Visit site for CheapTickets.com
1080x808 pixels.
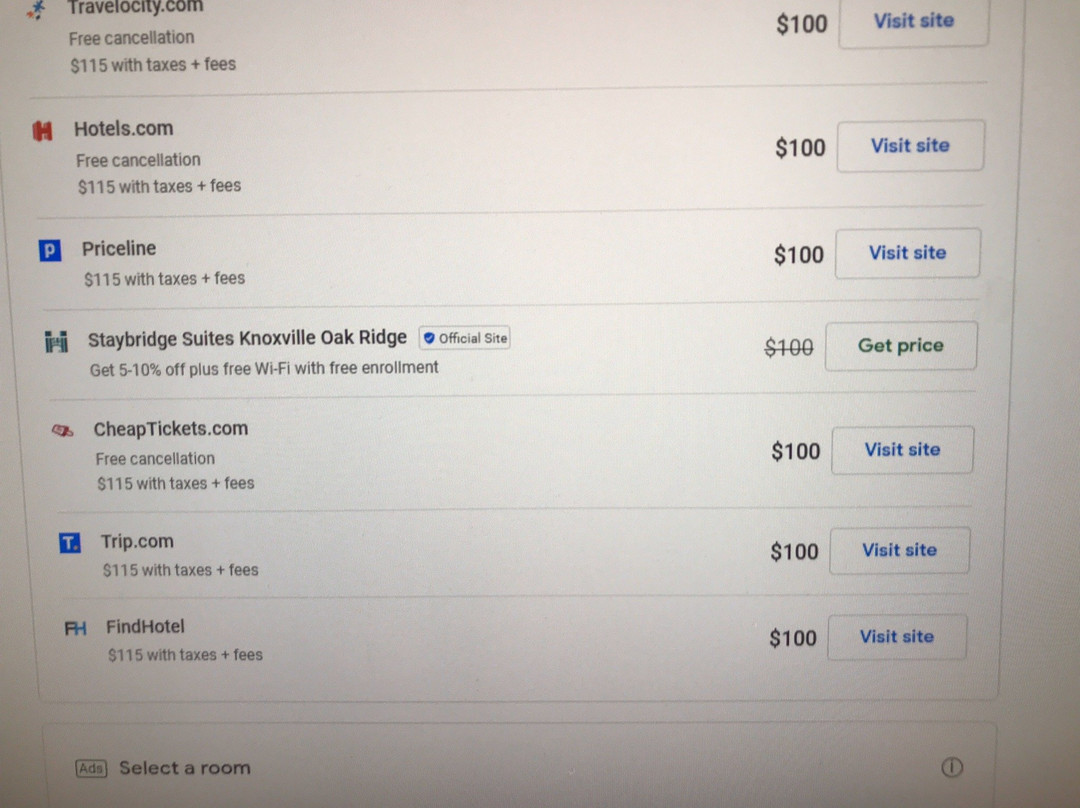(902, 450)
